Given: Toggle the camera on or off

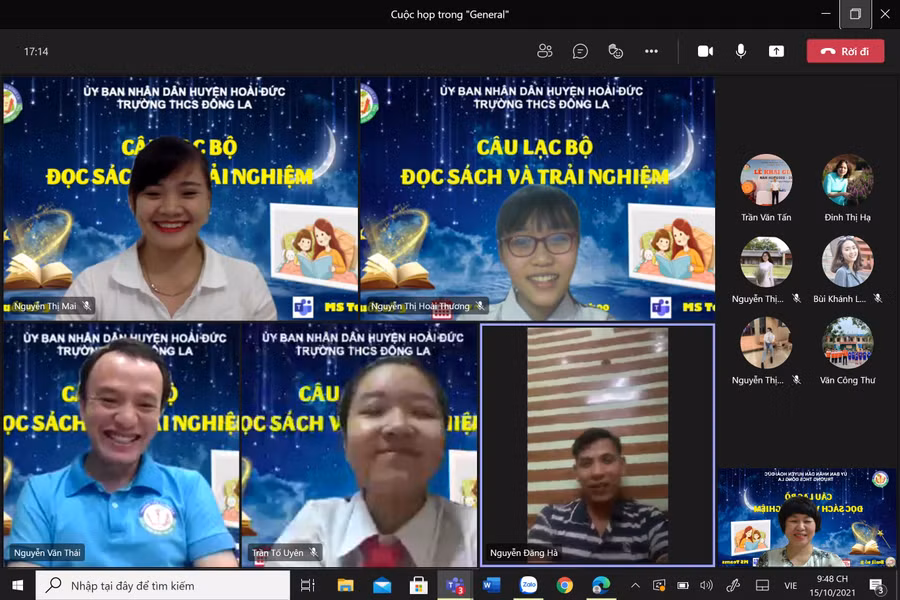Looking at the screenshot, I should (705, 51).
